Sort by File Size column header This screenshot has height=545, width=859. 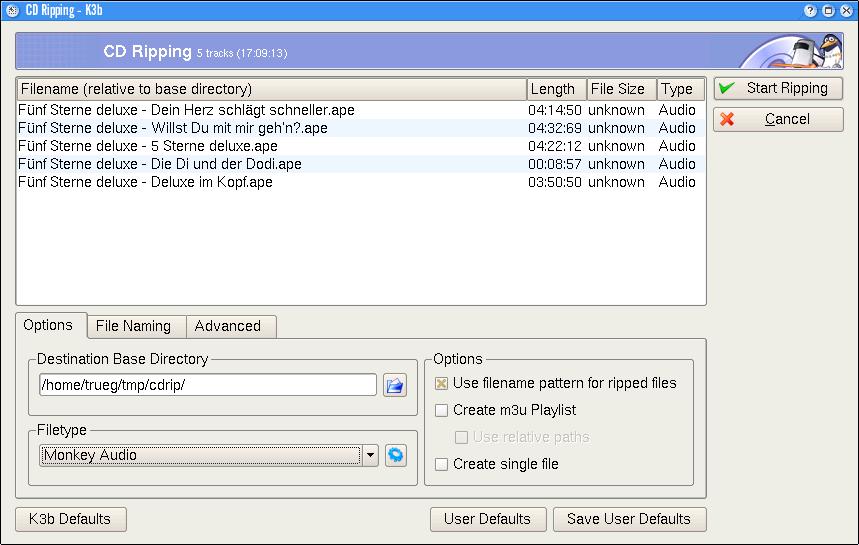pyautogui.click(x=622, y=89)
